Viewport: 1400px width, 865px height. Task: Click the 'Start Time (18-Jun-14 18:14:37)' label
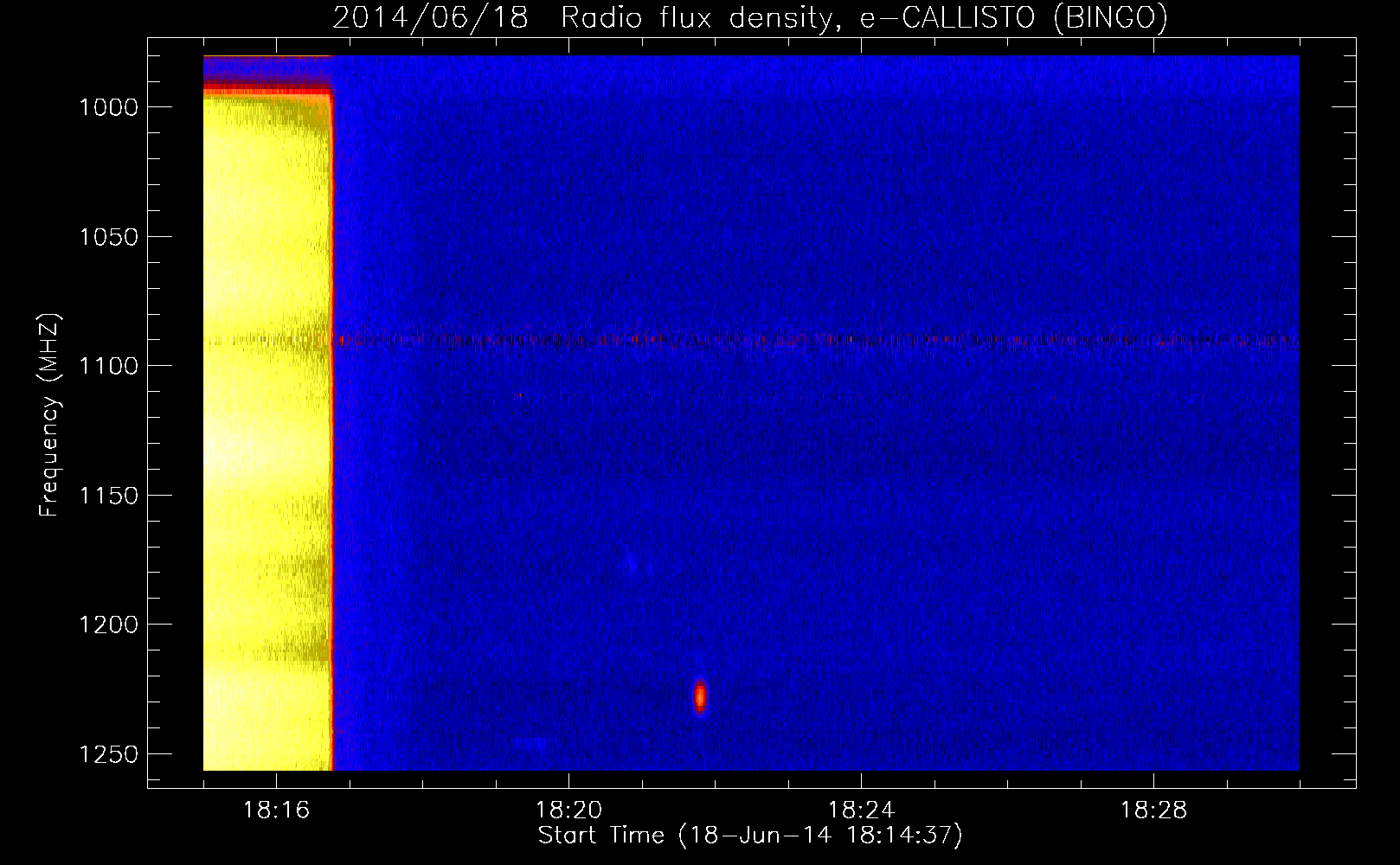coord(750,836)
